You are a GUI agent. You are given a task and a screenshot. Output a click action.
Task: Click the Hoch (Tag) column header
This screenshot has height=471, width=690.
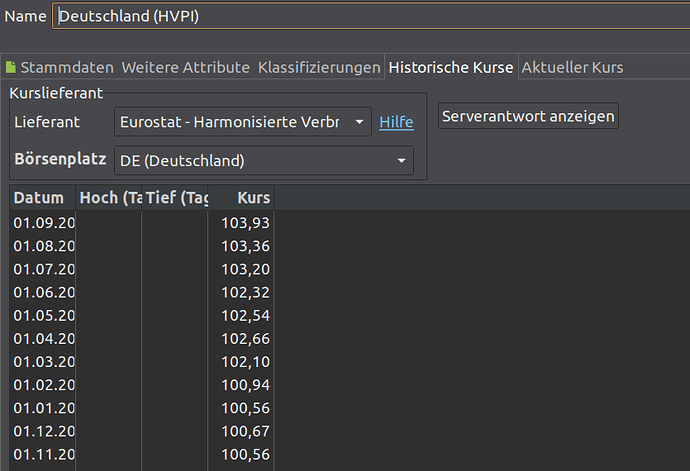[109, 198]
